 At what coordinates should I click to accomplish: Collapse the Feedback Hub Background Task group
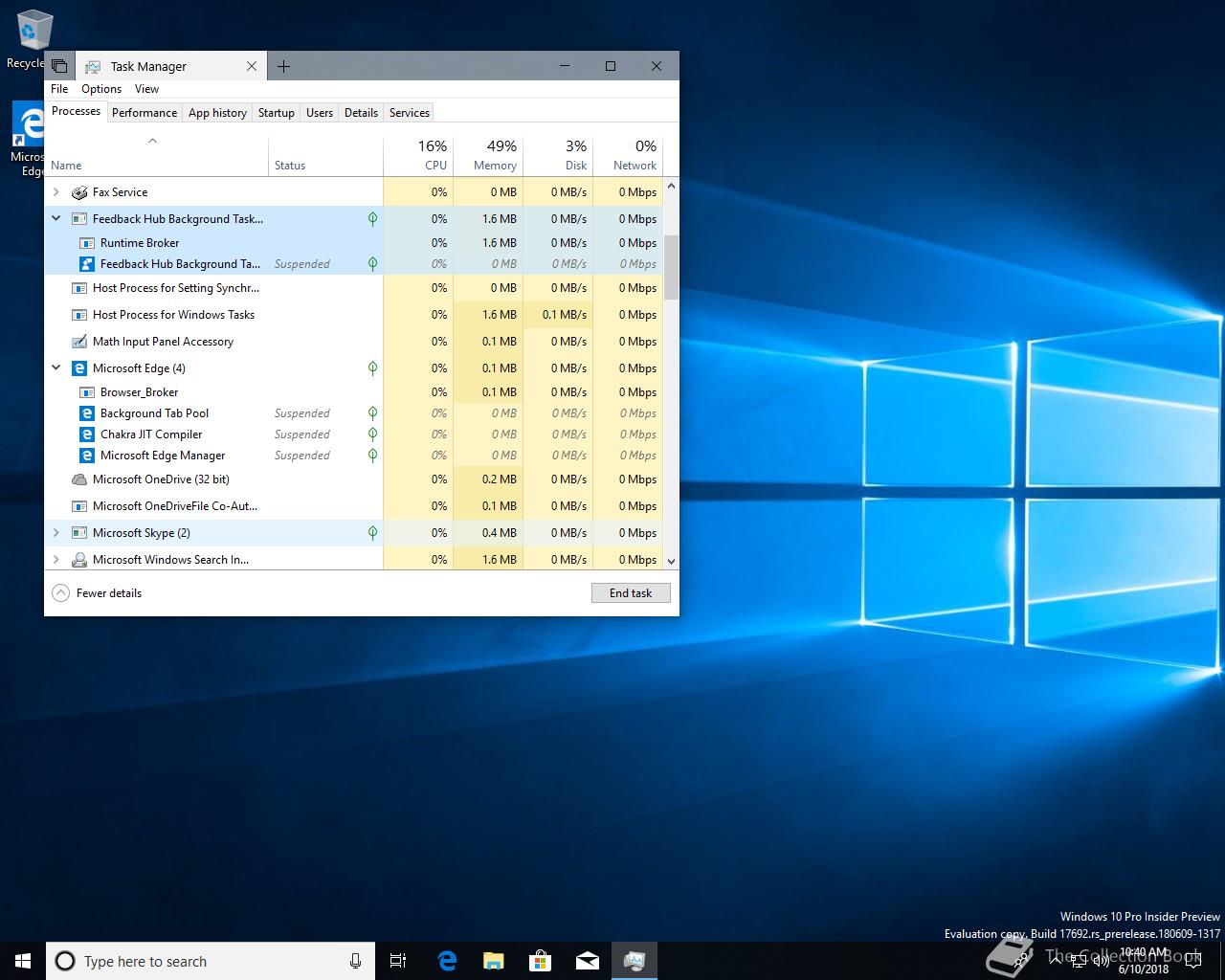point(56,219)
